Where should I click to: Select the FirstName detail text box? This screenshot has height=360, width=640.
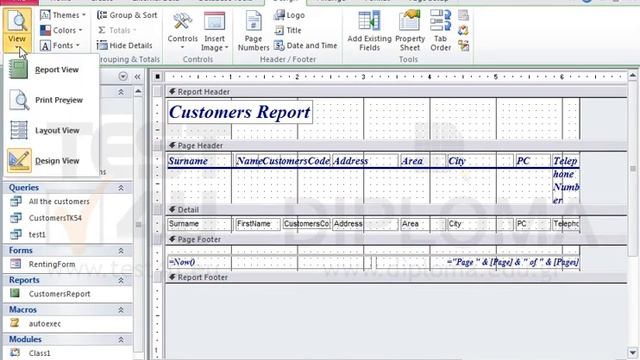click(258, 224)
